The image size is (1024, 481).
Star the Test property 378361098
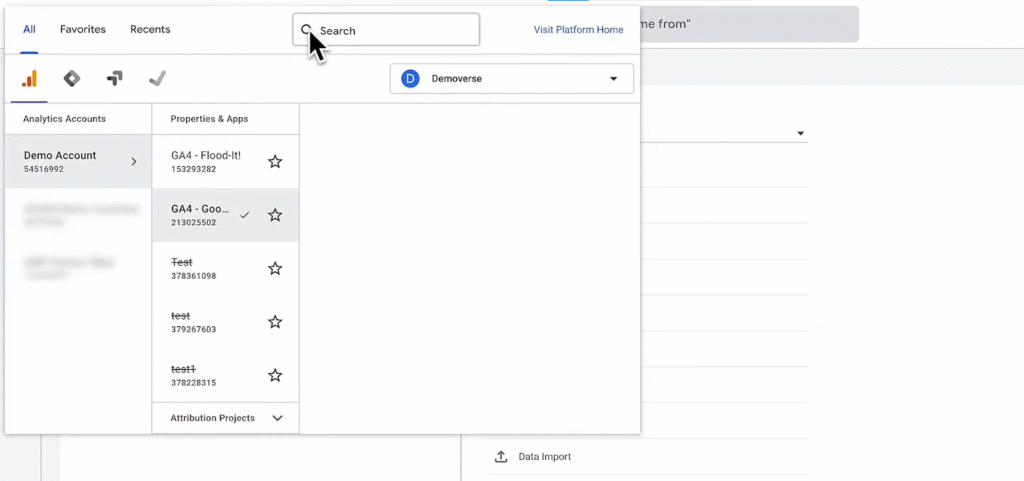click(x=275, y=269)
